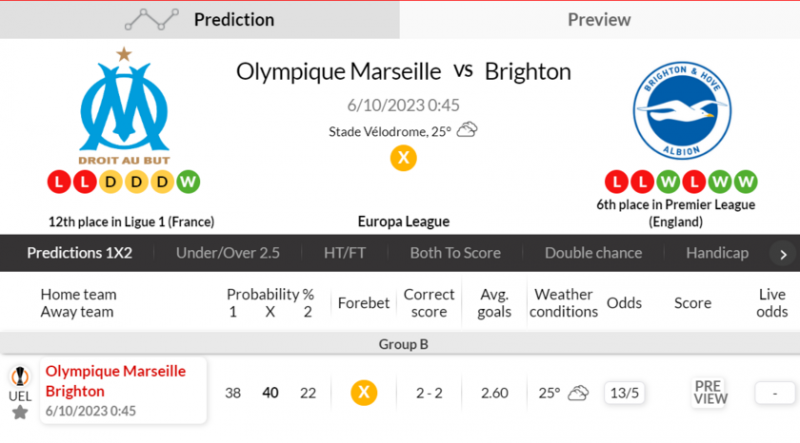The image size is (800, 443).
Task: Switch to the Preview tab
Action: pos(599,19)
